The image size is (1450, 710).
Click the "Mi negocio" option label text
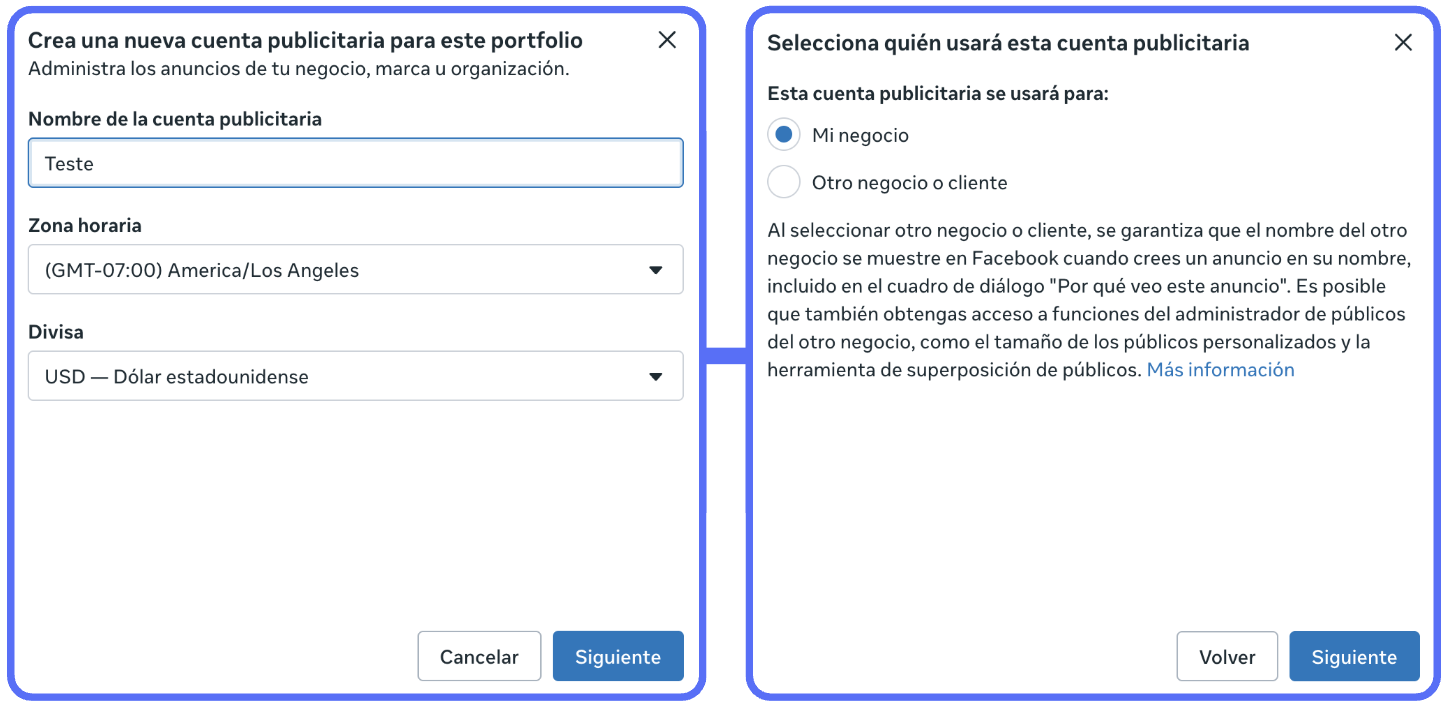[860, 135]
